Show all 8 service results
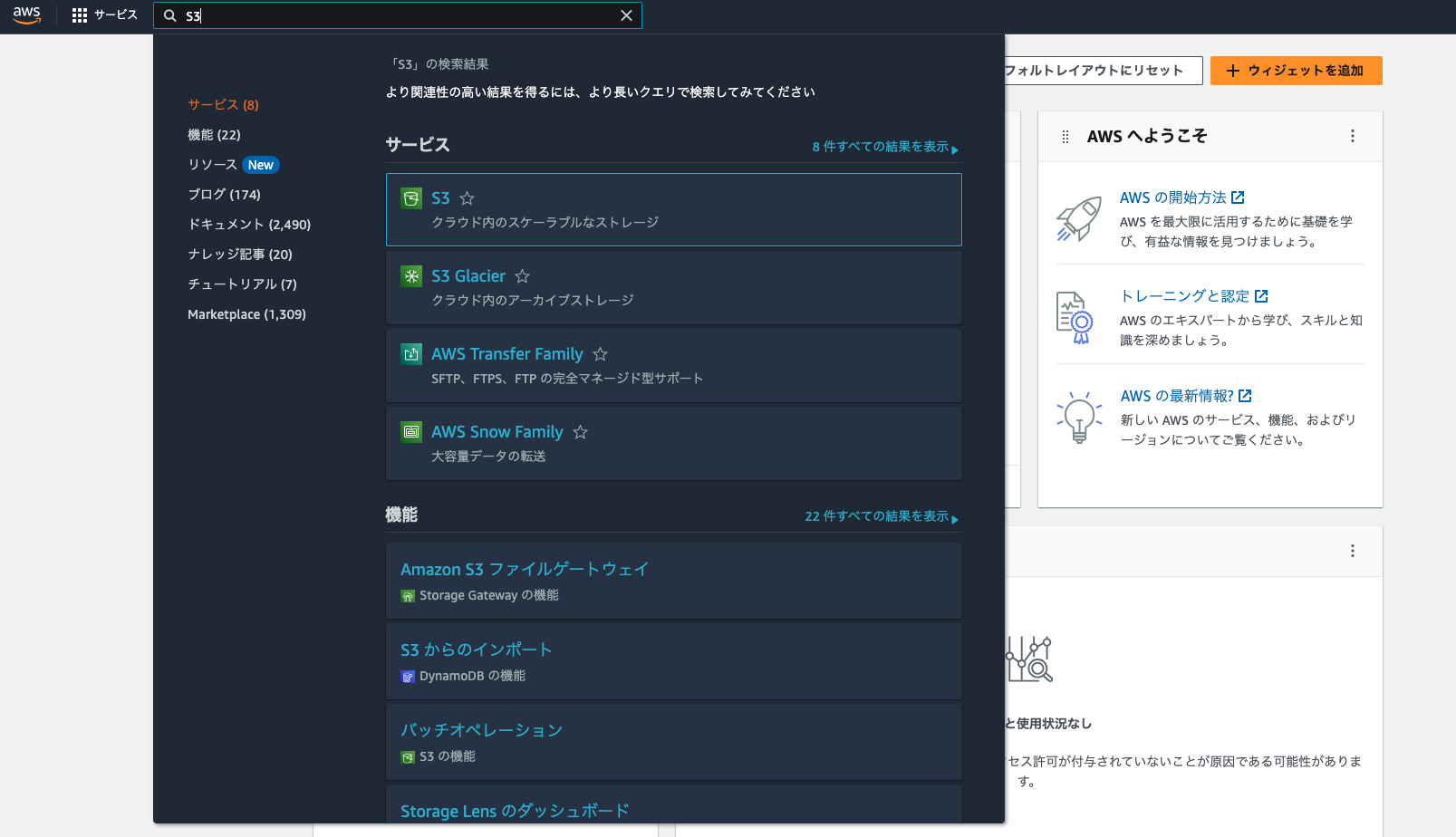The image size is (1456, 837). coord(885,147)
